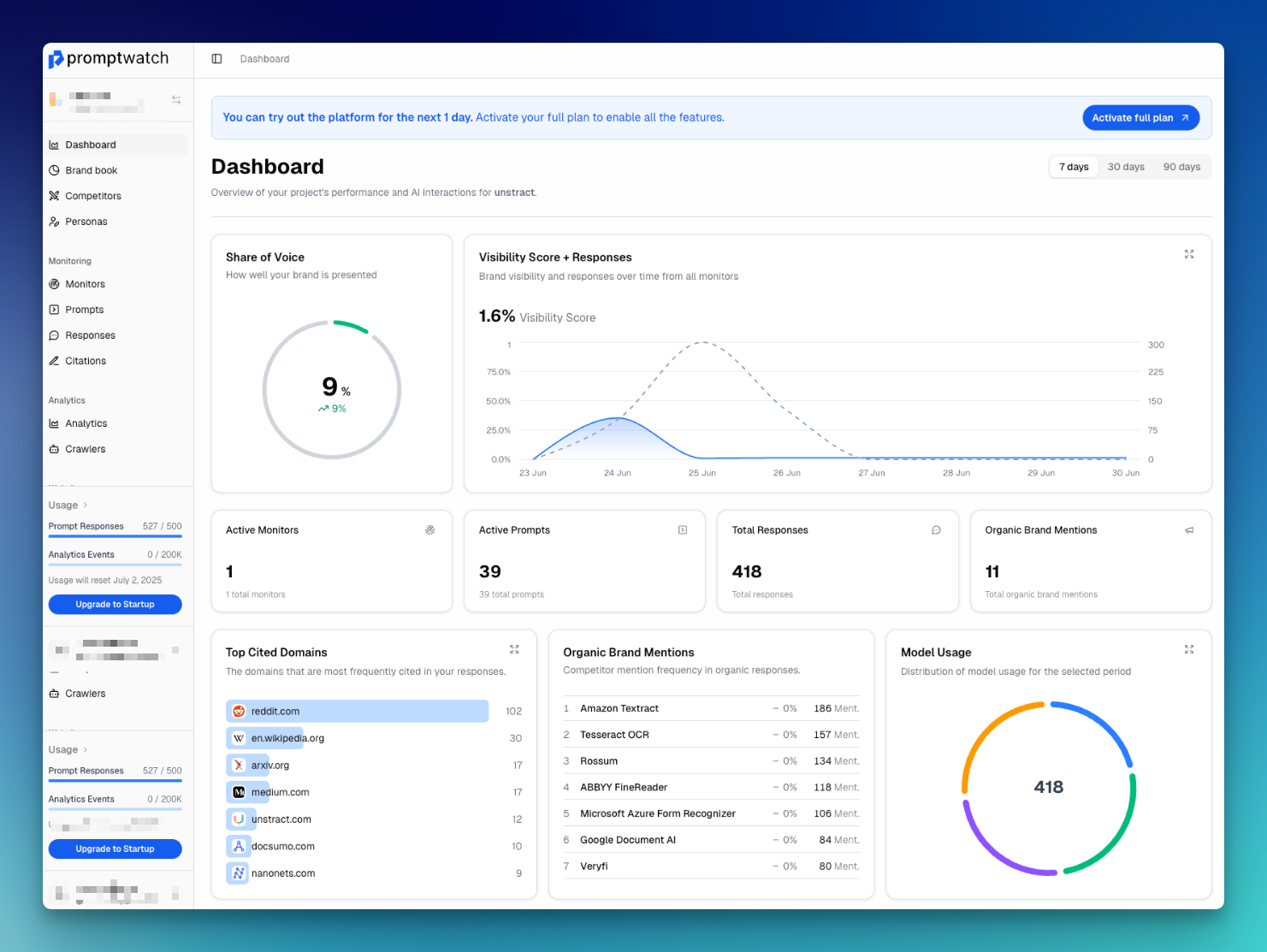1267x952 pixels.
Task: Click the reddit favicon icon
Action: click(239, 712)
